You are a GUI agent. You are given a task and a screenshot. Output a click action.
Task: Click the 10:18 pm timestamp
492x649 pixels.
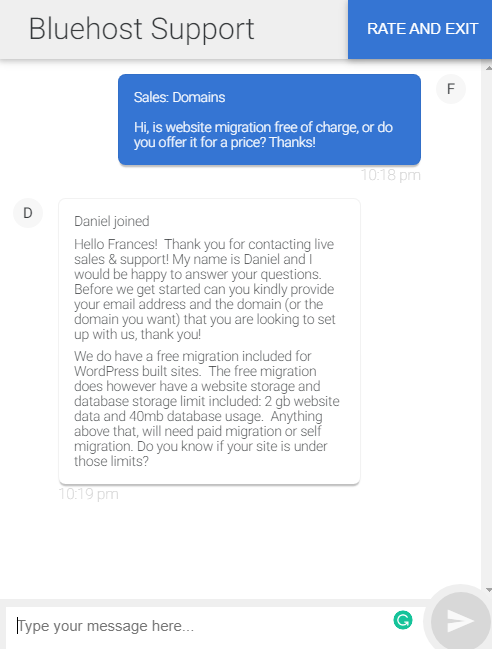[x=391, y=175]
